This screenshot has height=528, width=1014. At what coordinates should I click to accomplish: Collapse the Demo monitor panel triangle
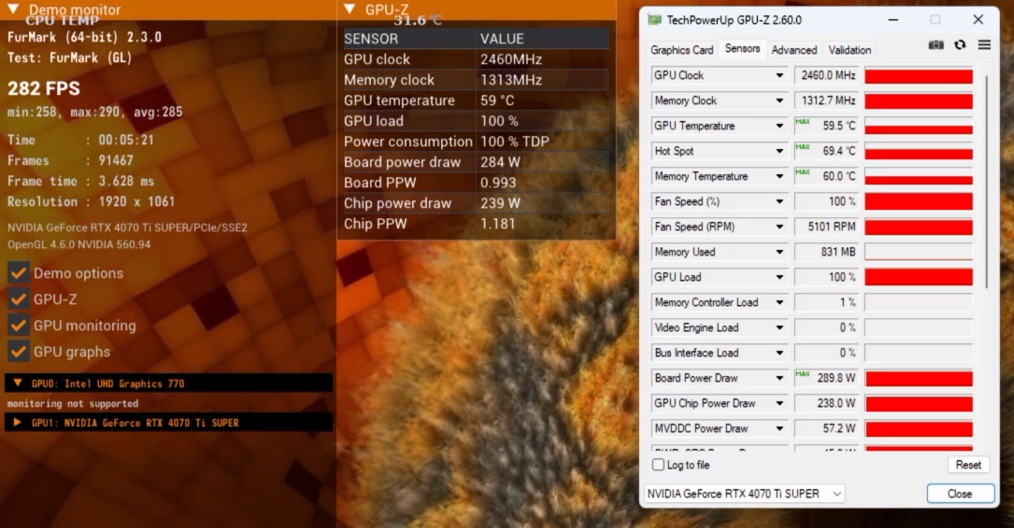pyautogui.click(x=13, y=9)
